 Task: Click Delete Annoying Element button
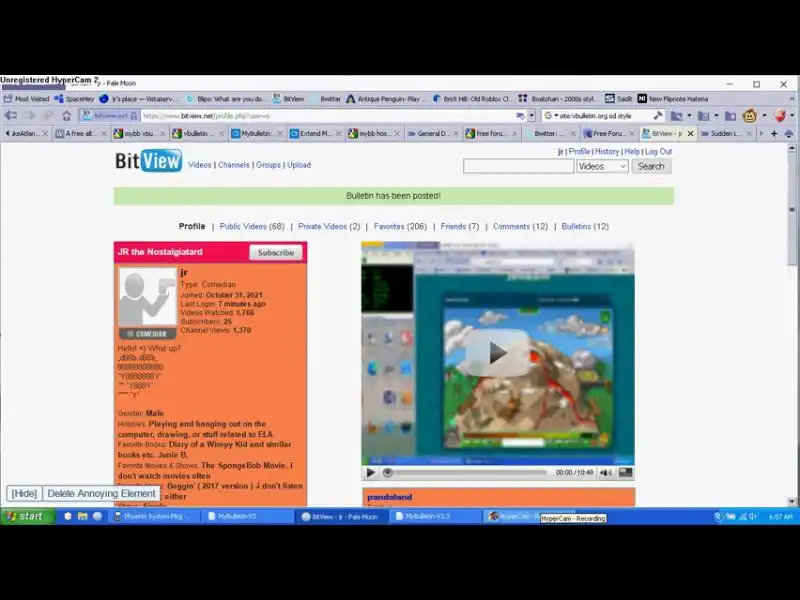pyautogui.click(x=101, y=494)
